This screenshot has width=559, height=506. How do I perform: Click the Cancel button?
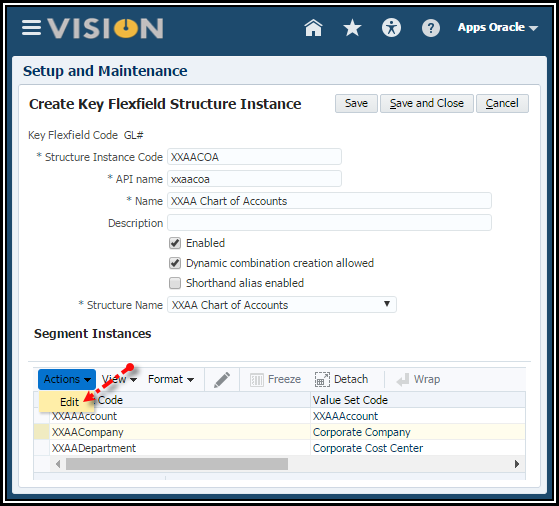(502, 103)
